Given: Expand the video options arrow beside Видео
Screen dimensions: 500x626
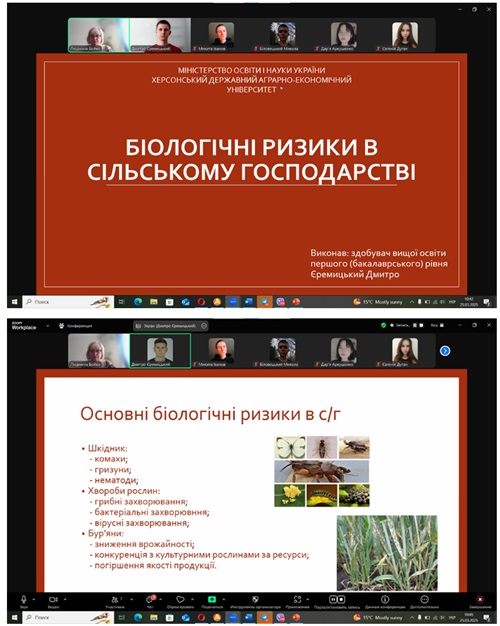Looking at the screenshot, I should (x=65, y=599).
